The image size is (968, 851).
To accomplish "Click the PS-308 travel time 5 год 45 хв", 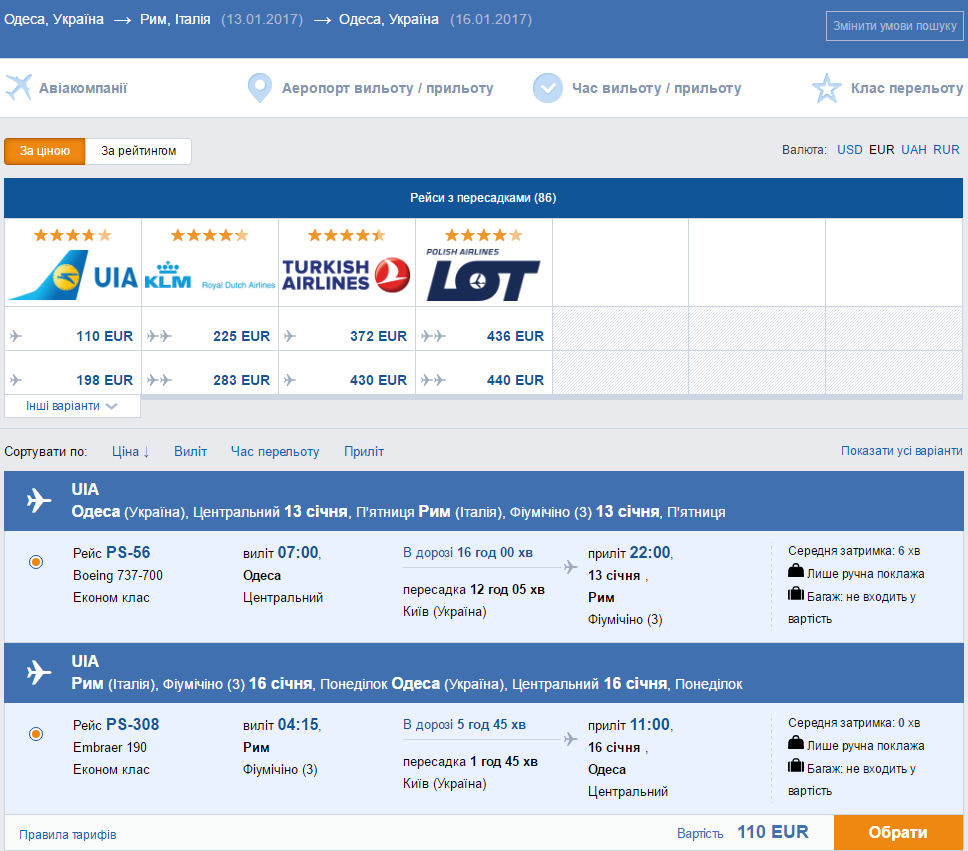I will click(491, 724).
